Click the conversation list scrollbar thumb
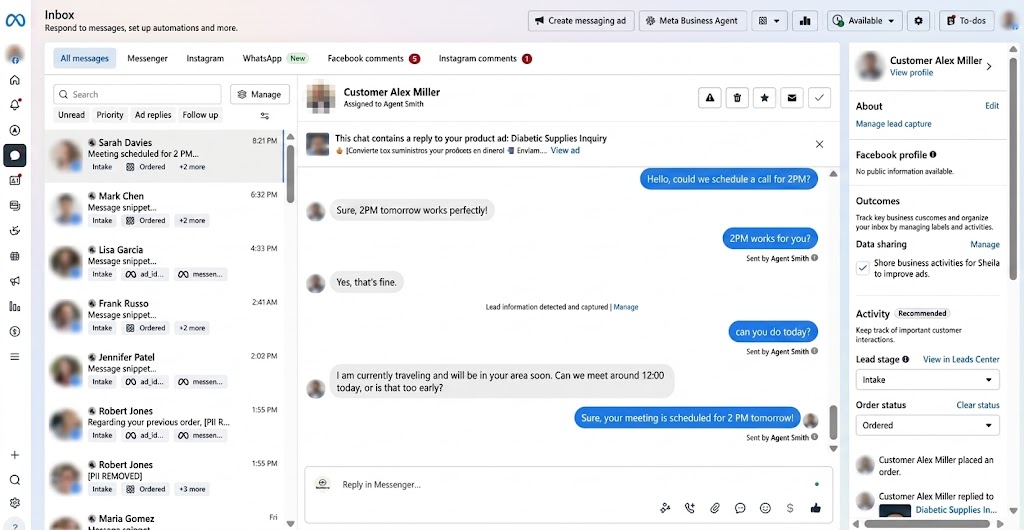The height and width of the screenshot is (530, 1024). pos(291,173)
